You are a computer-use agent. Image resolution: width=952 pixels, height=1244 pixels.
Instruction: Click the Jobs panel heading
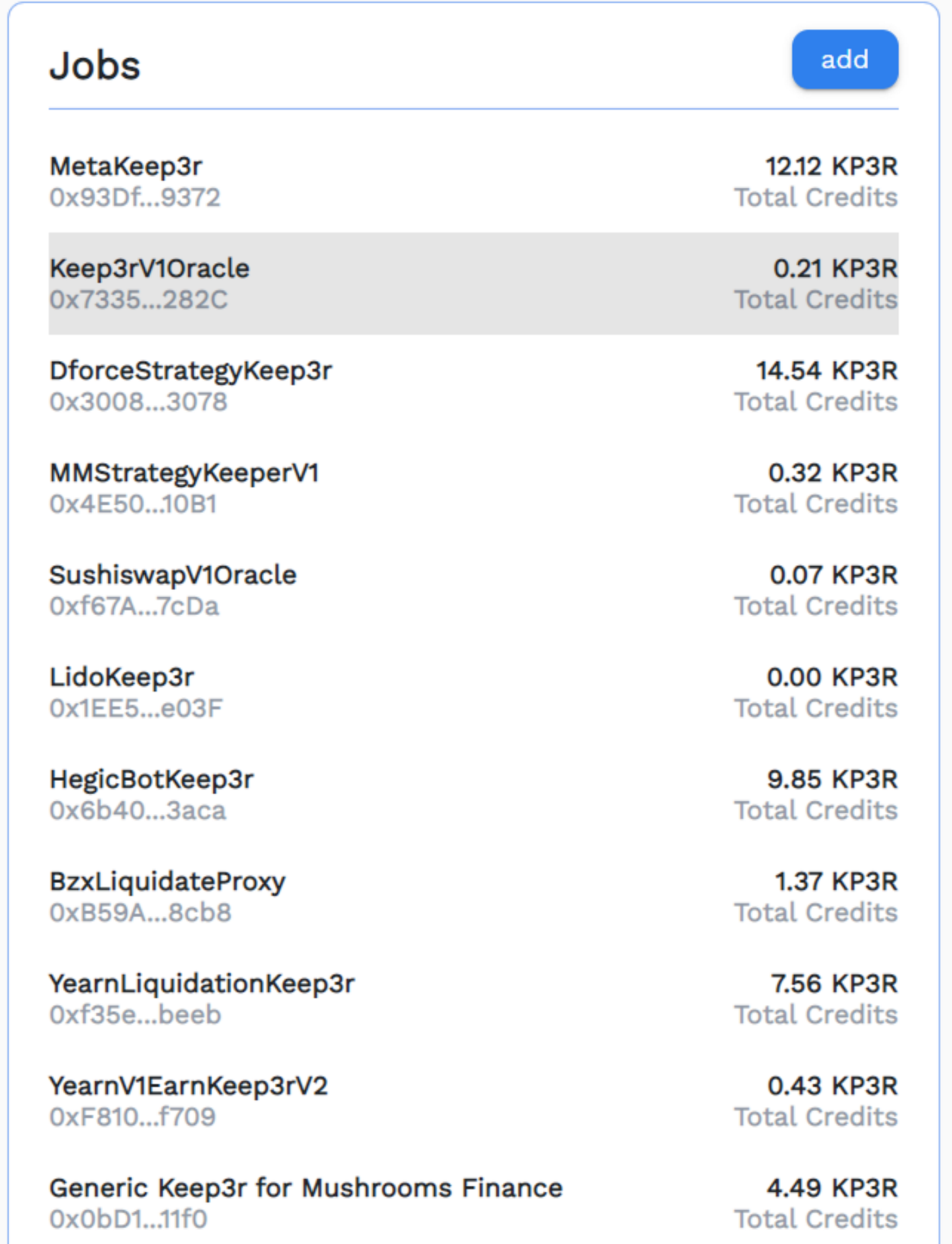pyautogui.click(x=95, y=66)
